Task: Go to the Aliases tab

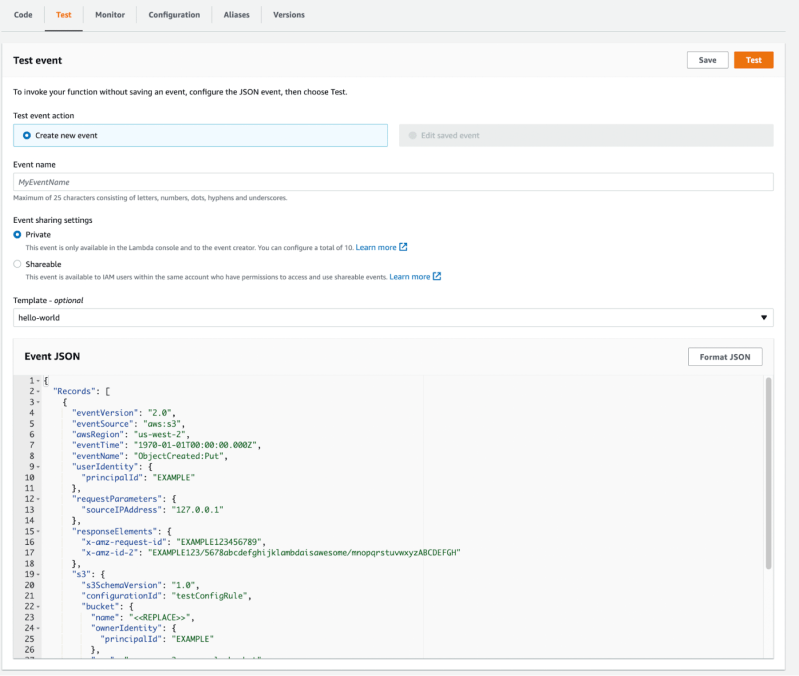Action: coord(236,15)
